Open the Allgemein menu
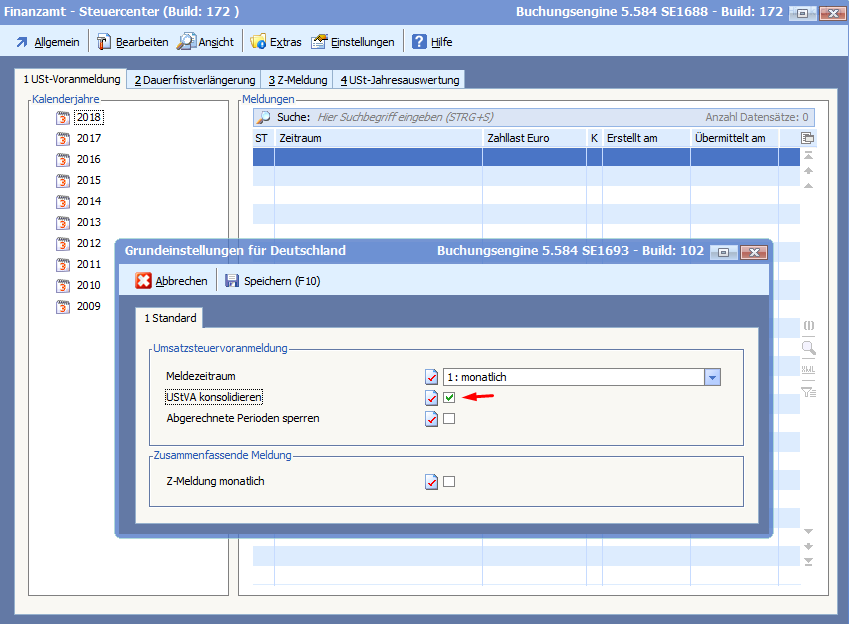 (x=47, y=42)
